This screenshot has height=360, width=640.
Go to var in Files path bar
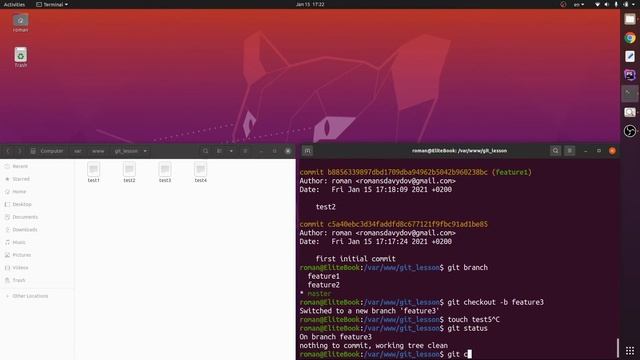click(x=78, y=151)
